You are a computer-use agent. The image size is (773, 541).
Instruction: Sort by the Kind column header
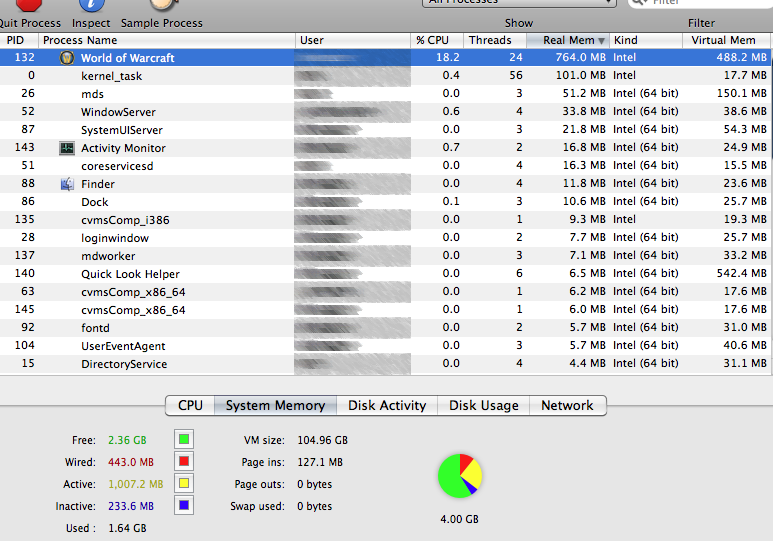click(646, 40)
